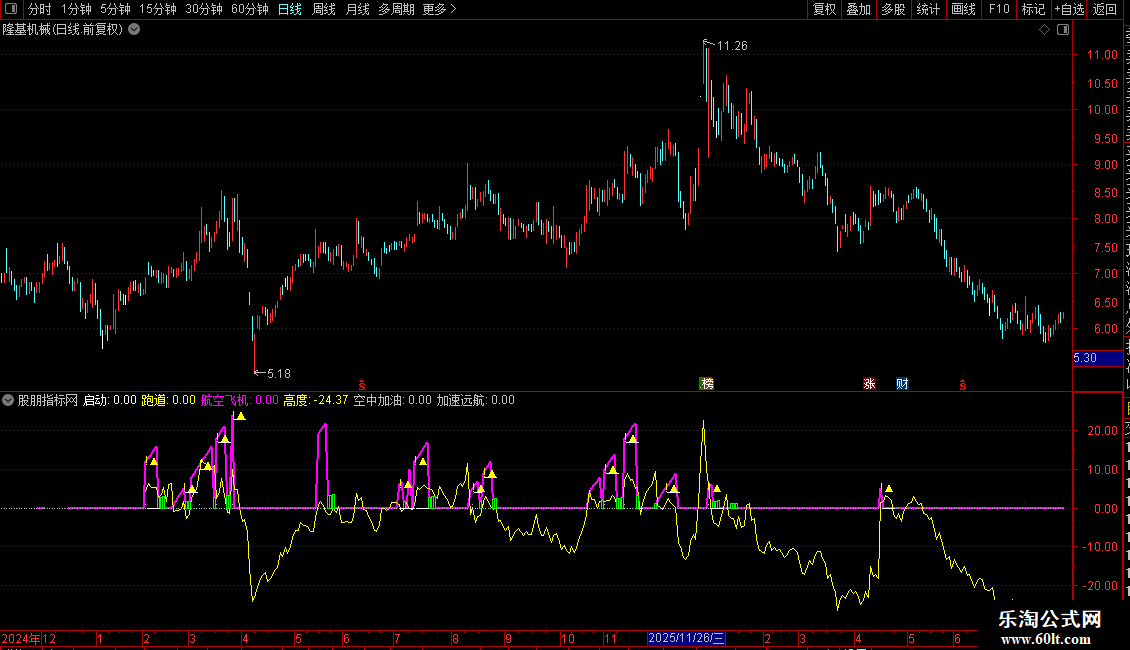Select the 30分钟 period tab

click(204, 9)
